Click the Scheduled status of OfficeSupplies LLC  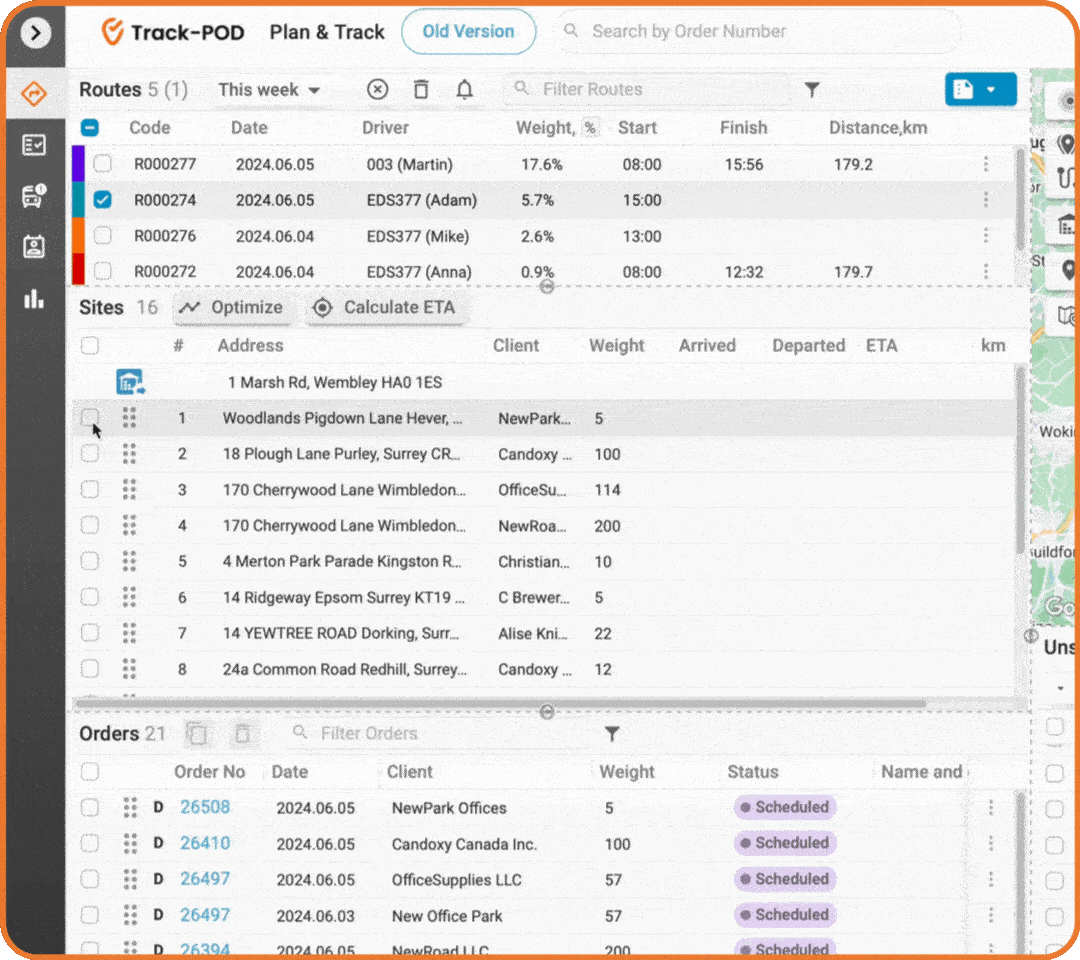coord(785,879)
